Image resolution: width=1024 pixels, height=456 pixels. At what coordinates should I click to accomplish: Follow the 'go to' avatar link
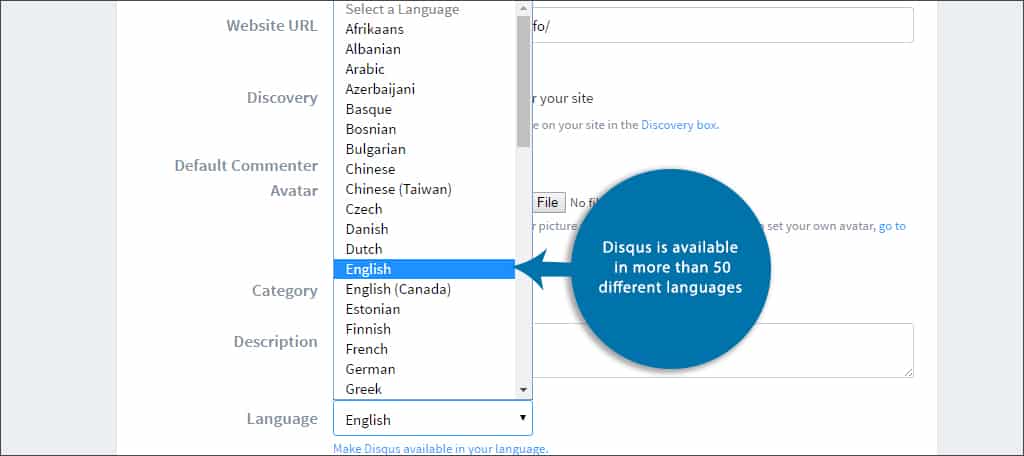click(892, 226)
